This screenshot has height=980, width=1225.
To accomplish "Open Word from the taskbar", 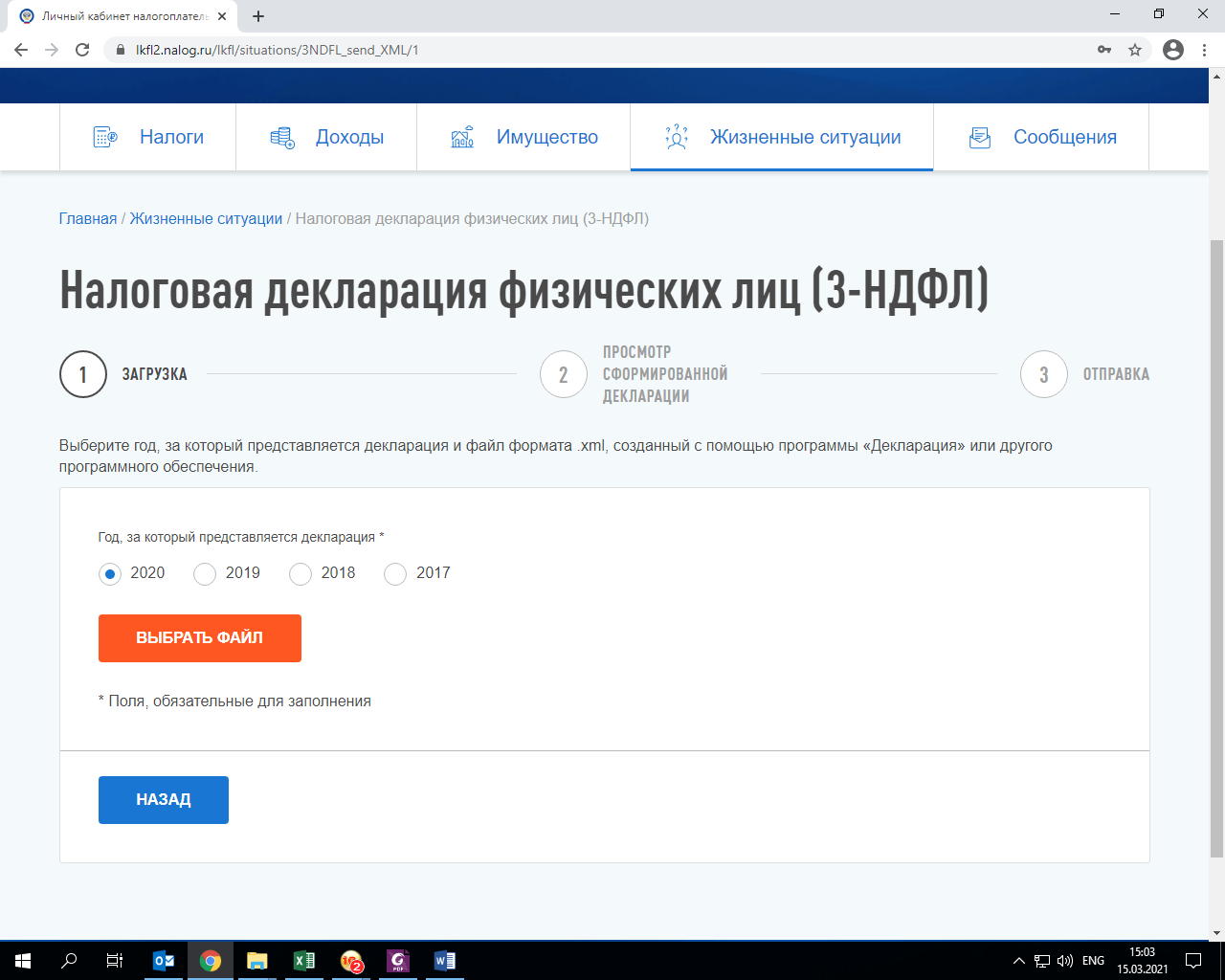I will click(442, 960).
